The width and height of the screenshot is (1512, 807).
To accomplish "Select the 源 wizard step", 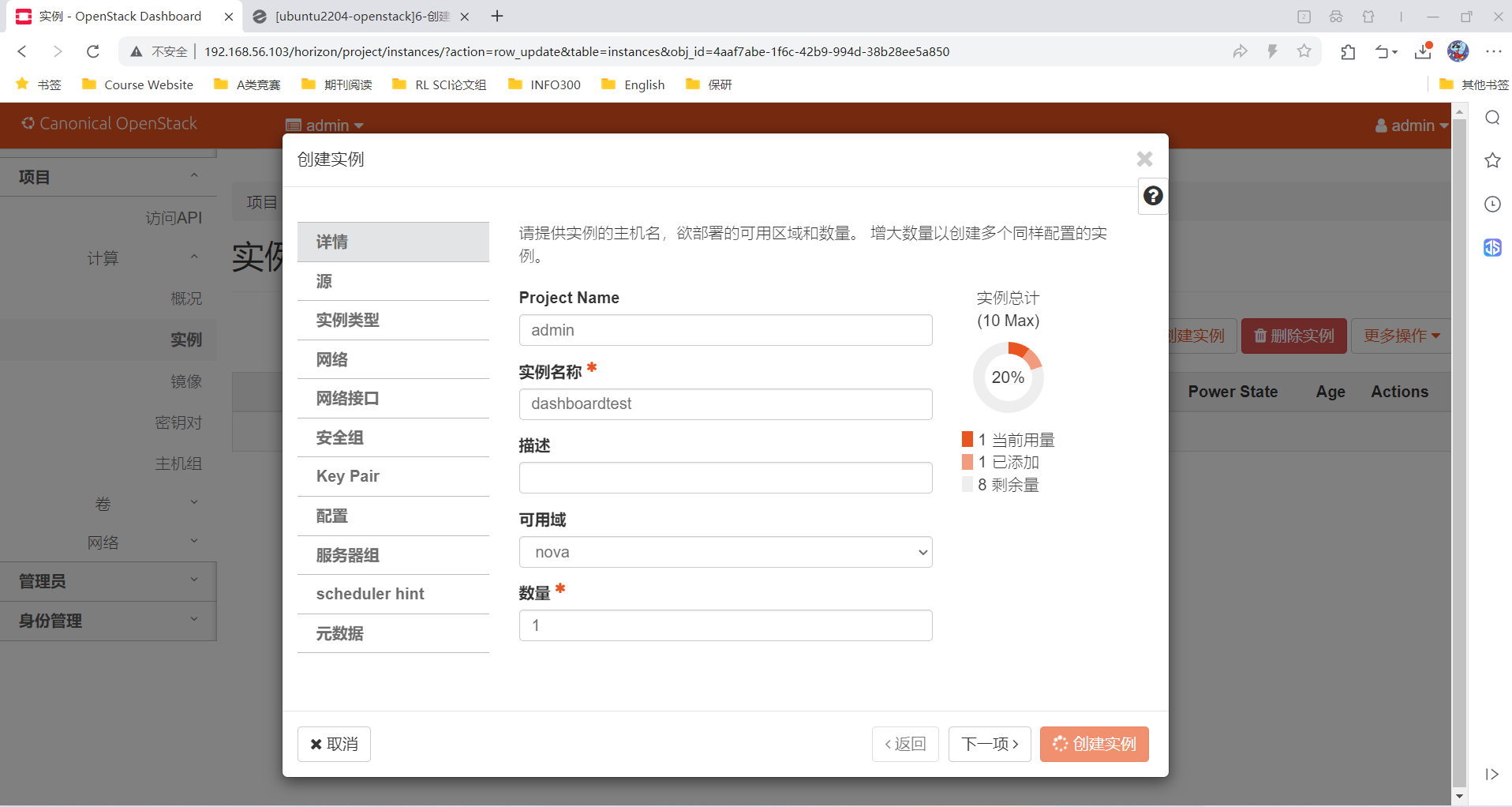I will pos(393,281).
